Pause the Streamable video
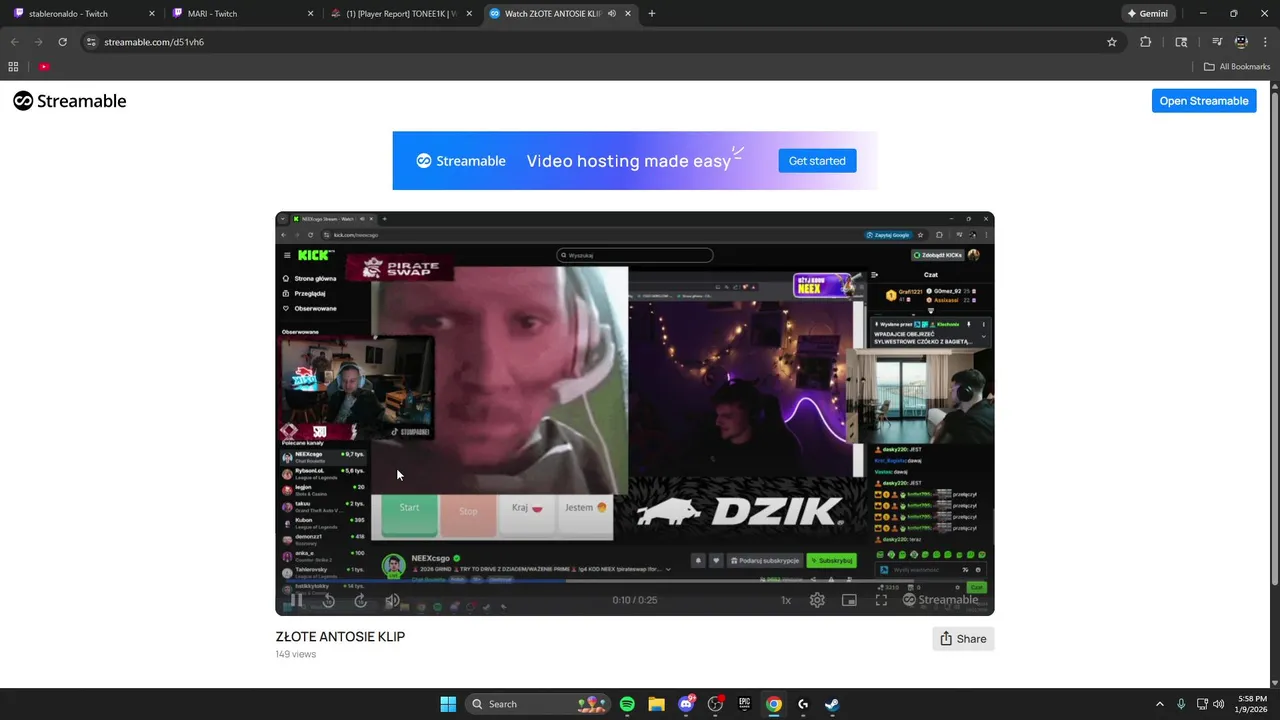Viewport: 1280px width, 720px height. click(x=297, y=600)
